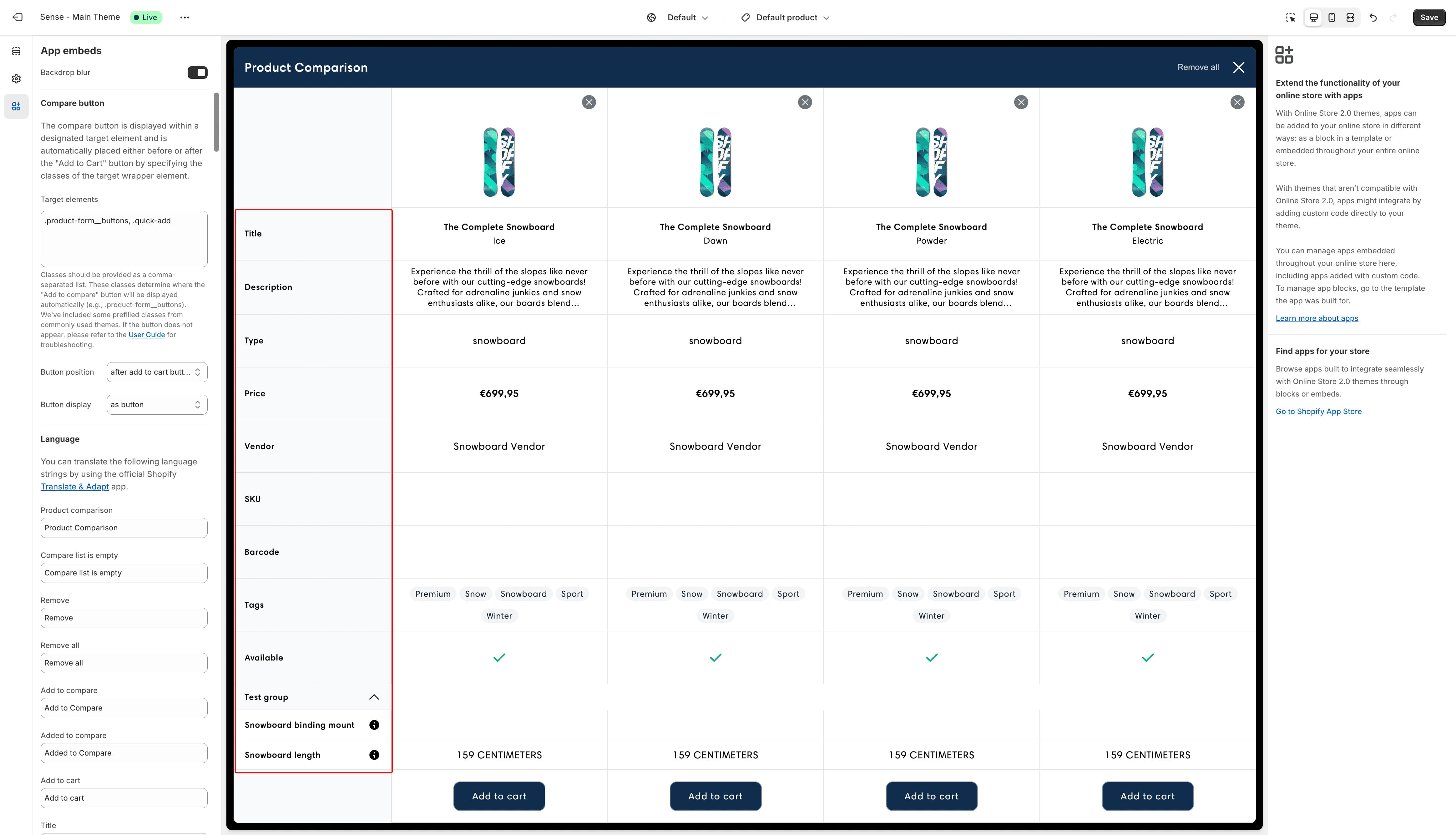This screenshot has width=1456, height=835.
Task: Open the Translate & Adapt link
Action: 74,486
